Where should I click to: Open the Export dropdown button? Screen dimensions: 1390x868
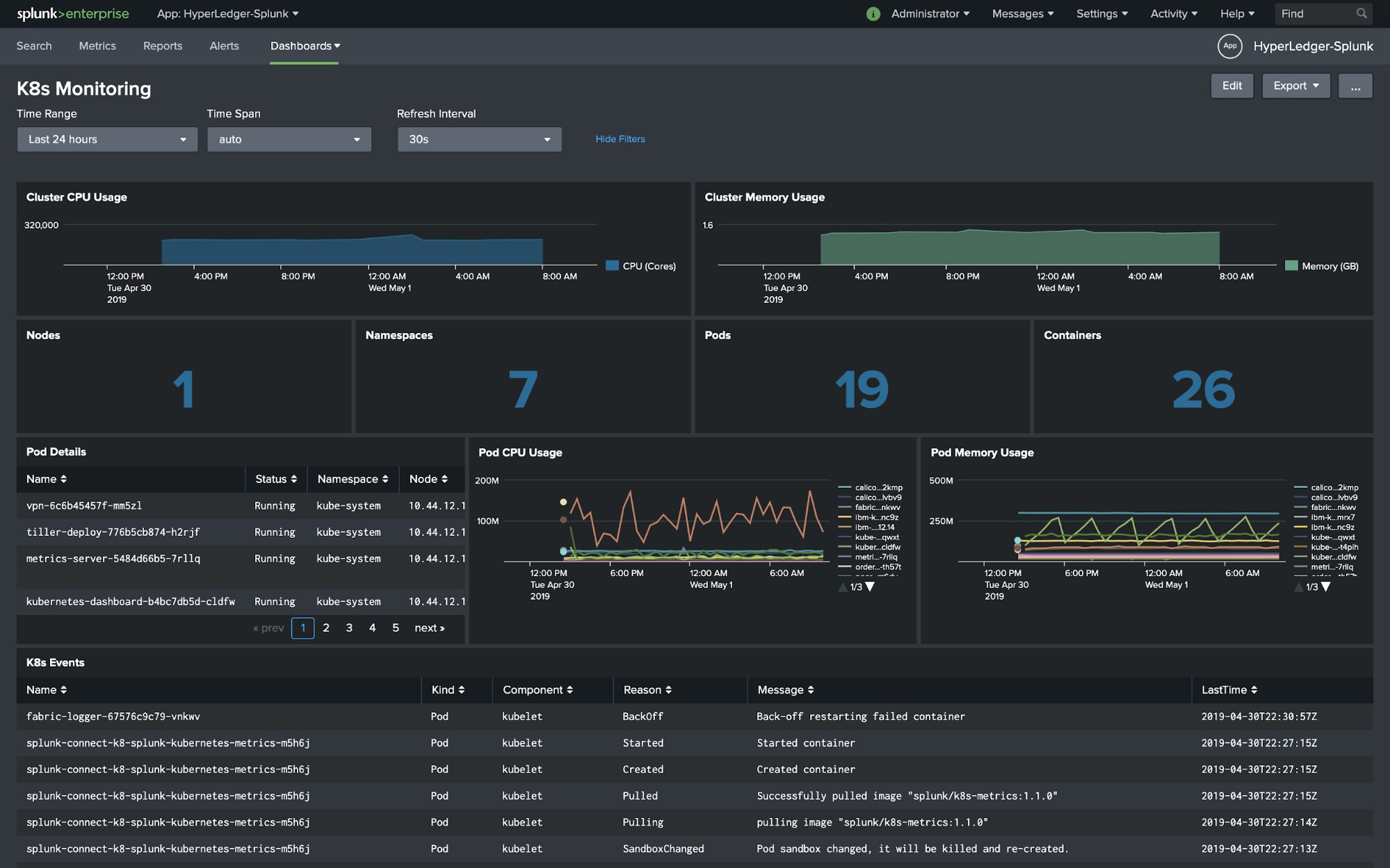point(1295,86)
